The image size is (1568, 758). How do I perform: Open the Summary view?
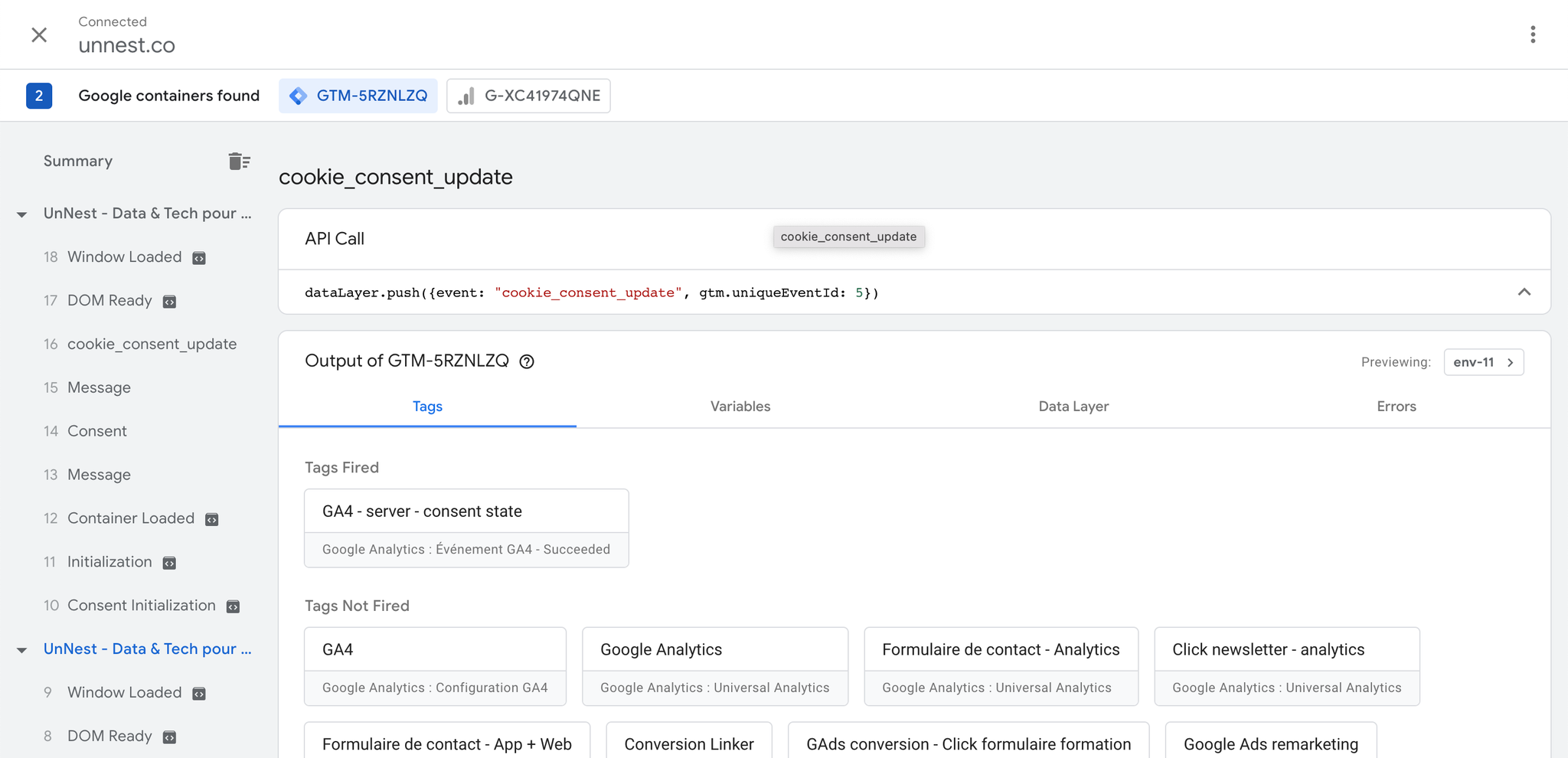pos(78,161)
